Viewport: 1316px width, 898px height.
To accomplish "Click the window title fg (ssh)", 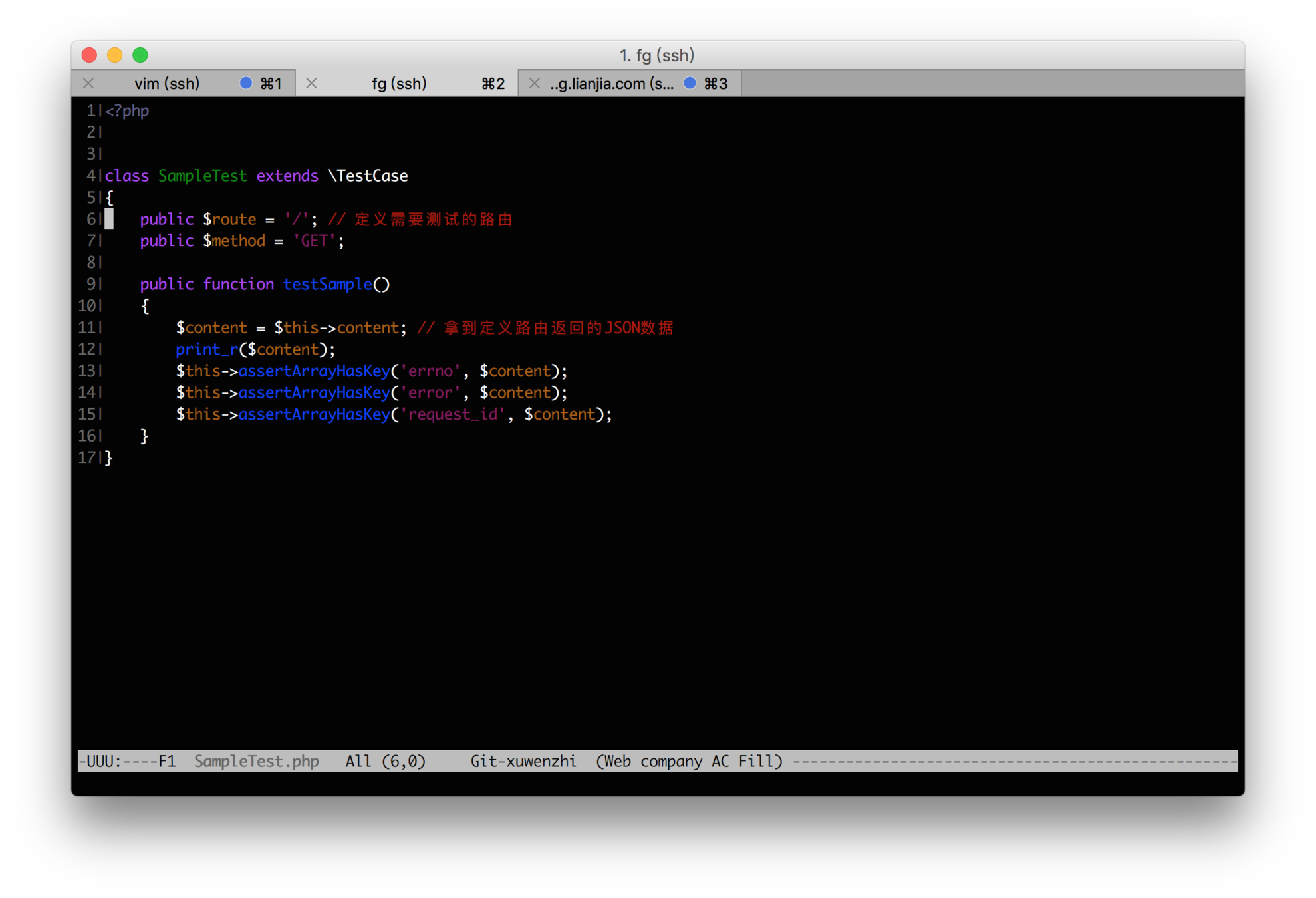I will (x=657, y=55).
